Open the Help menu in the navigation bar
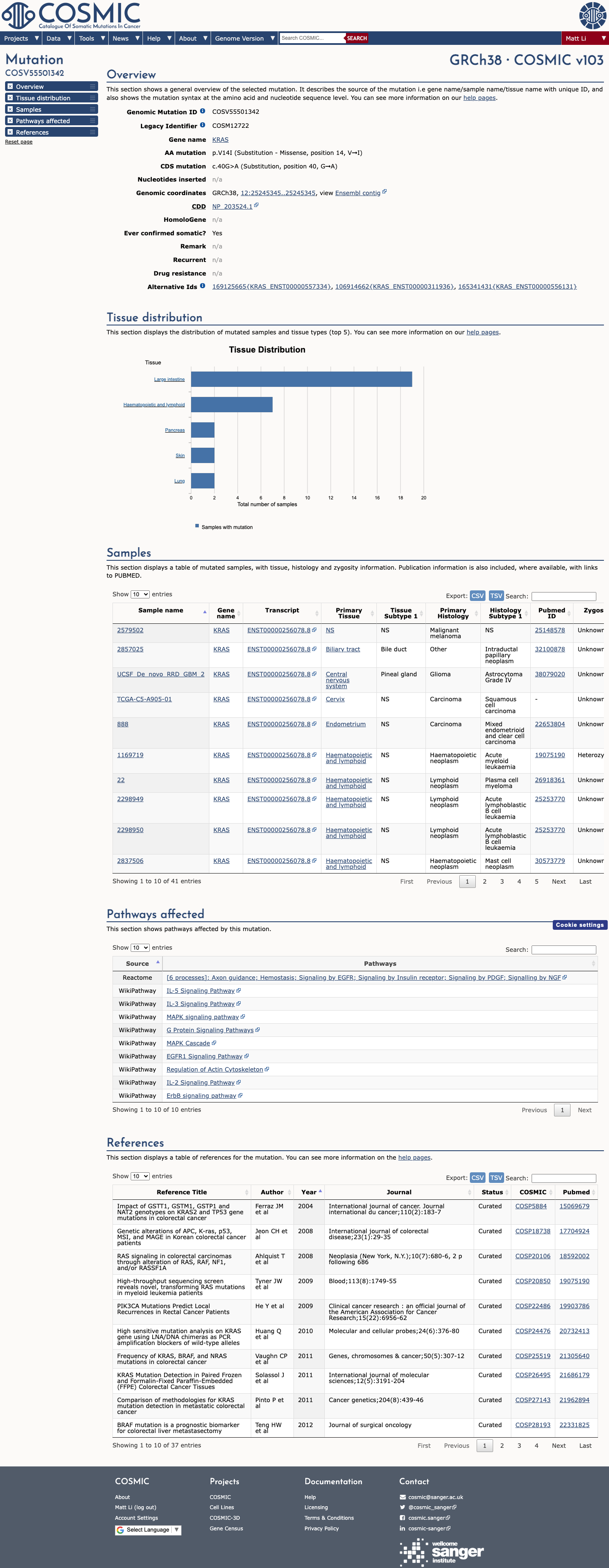The width and height of the screenshot is (609, 1568). tap(159, 39)
